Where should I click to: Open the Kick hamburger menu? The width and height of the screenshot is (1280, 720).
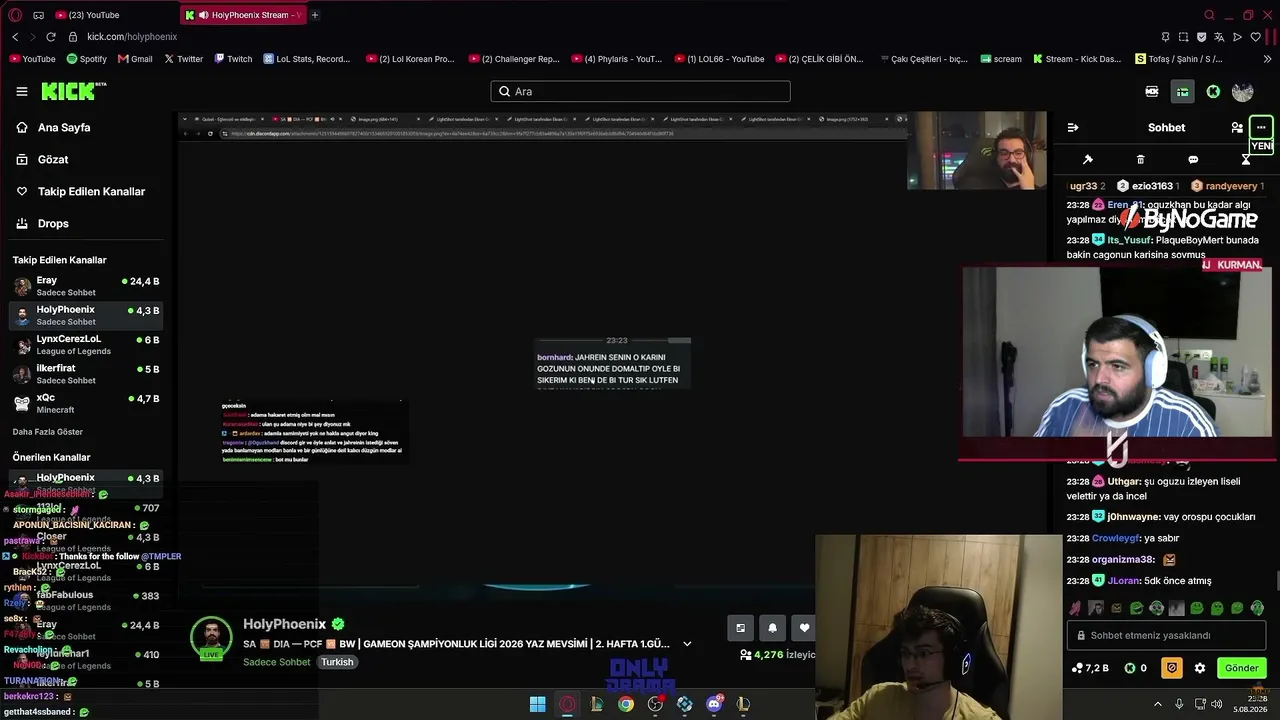coord(22,91)
